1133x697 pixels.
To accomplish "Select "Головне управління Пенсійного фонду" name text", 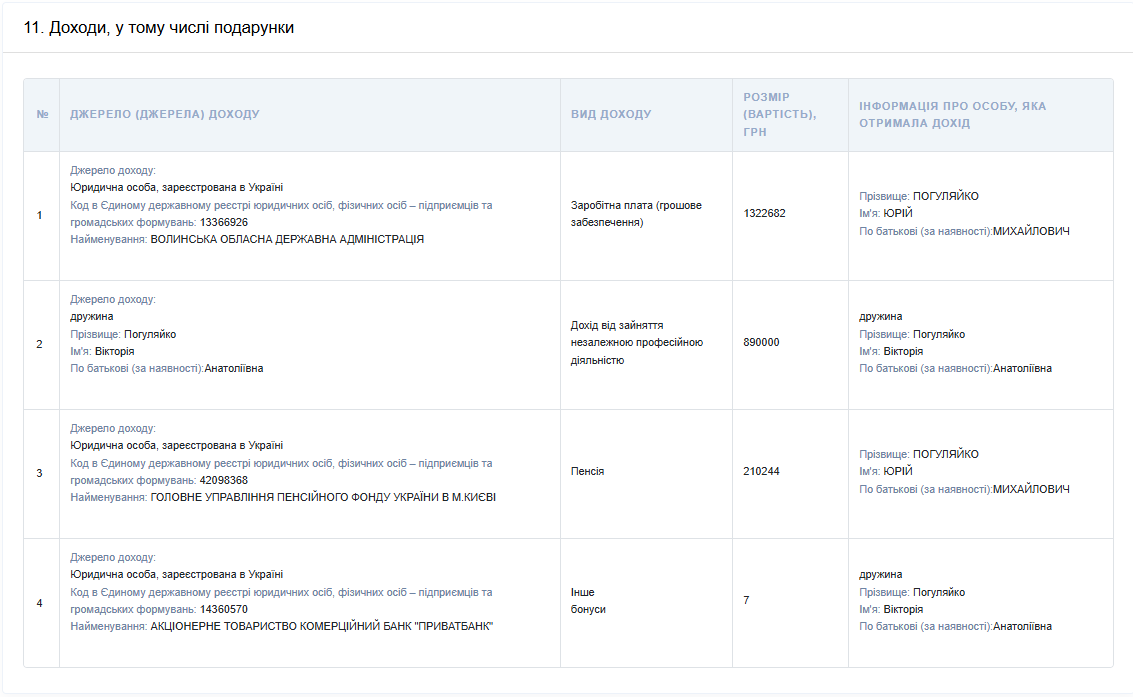I will [322, 497].
